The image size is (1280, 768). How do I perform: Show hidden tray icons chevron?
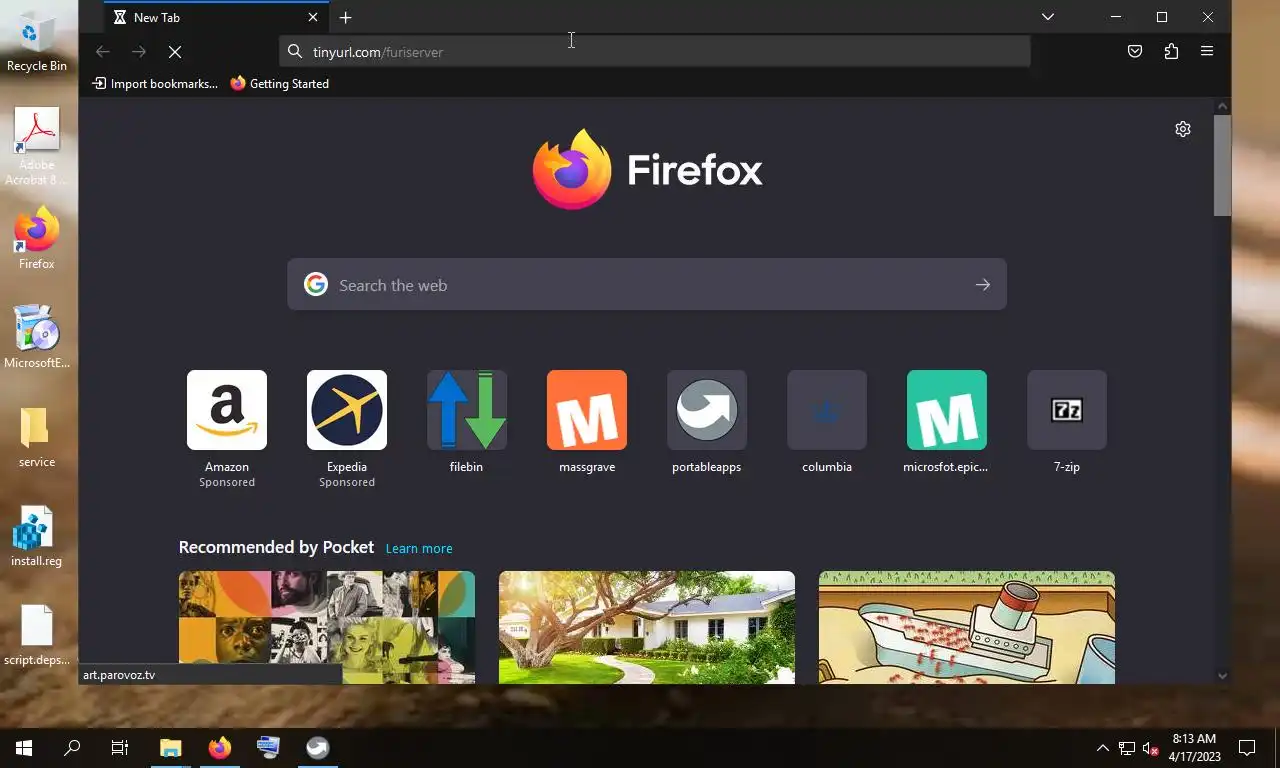[1103, 748]
